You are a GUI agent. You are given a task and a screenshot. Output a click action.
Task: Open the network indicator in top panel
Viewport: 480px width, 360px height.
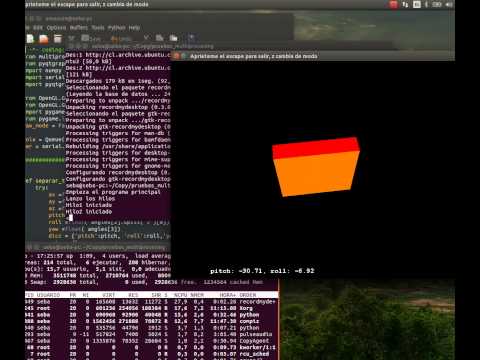coord(405,4)
